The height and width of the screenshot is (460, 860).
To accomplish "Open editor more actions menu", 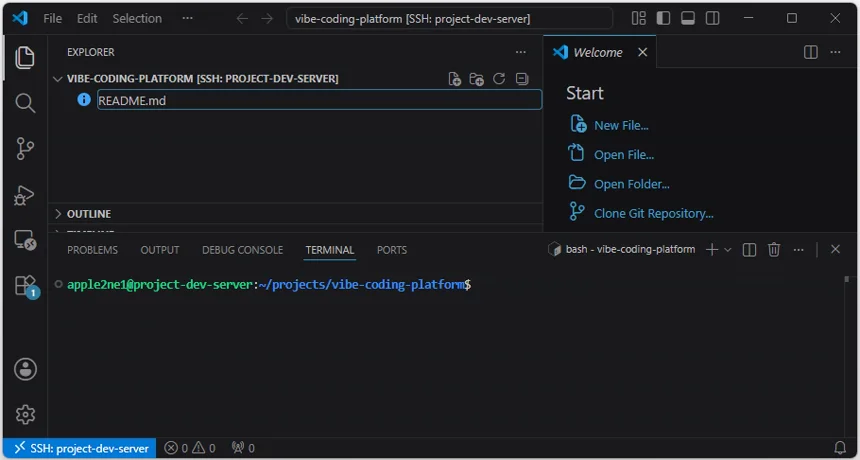I will point(835,52).
